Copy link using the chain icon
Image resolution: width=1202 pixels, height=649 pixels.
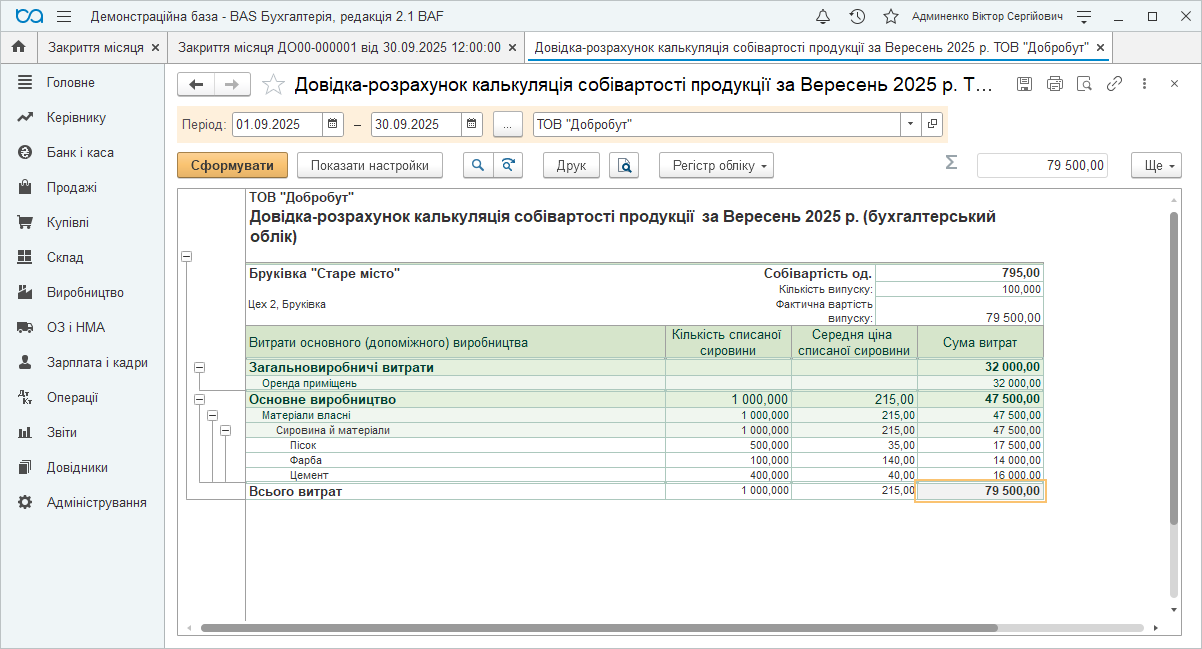pos(1114,85)
